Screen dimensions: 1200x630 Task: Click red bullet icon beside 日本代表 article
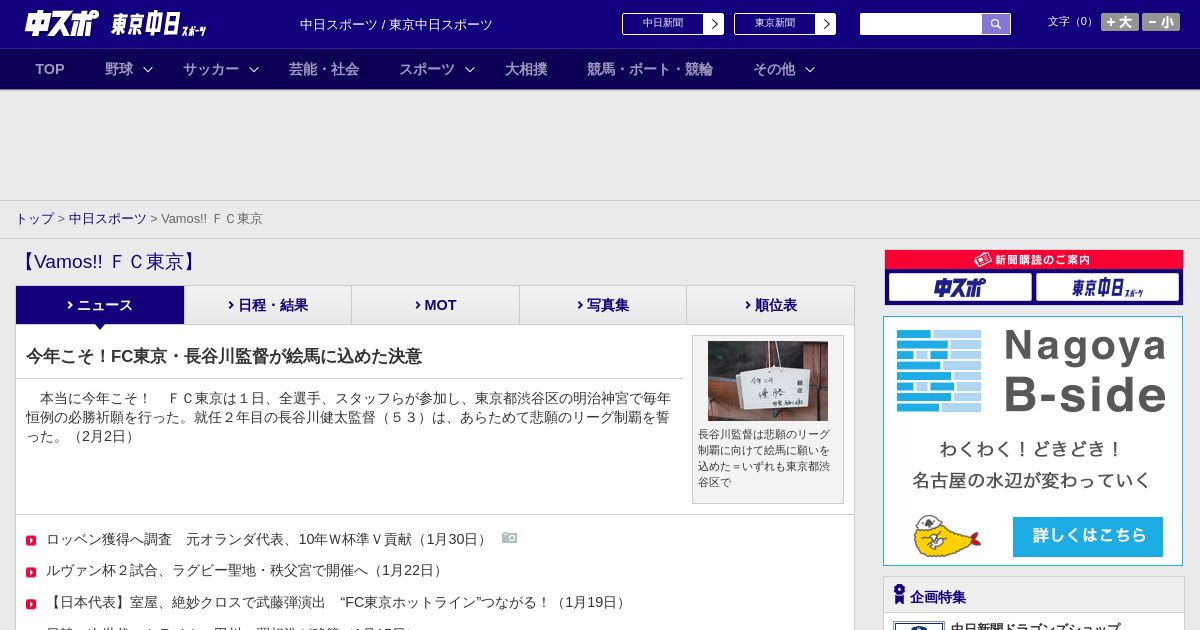(31, 605)
